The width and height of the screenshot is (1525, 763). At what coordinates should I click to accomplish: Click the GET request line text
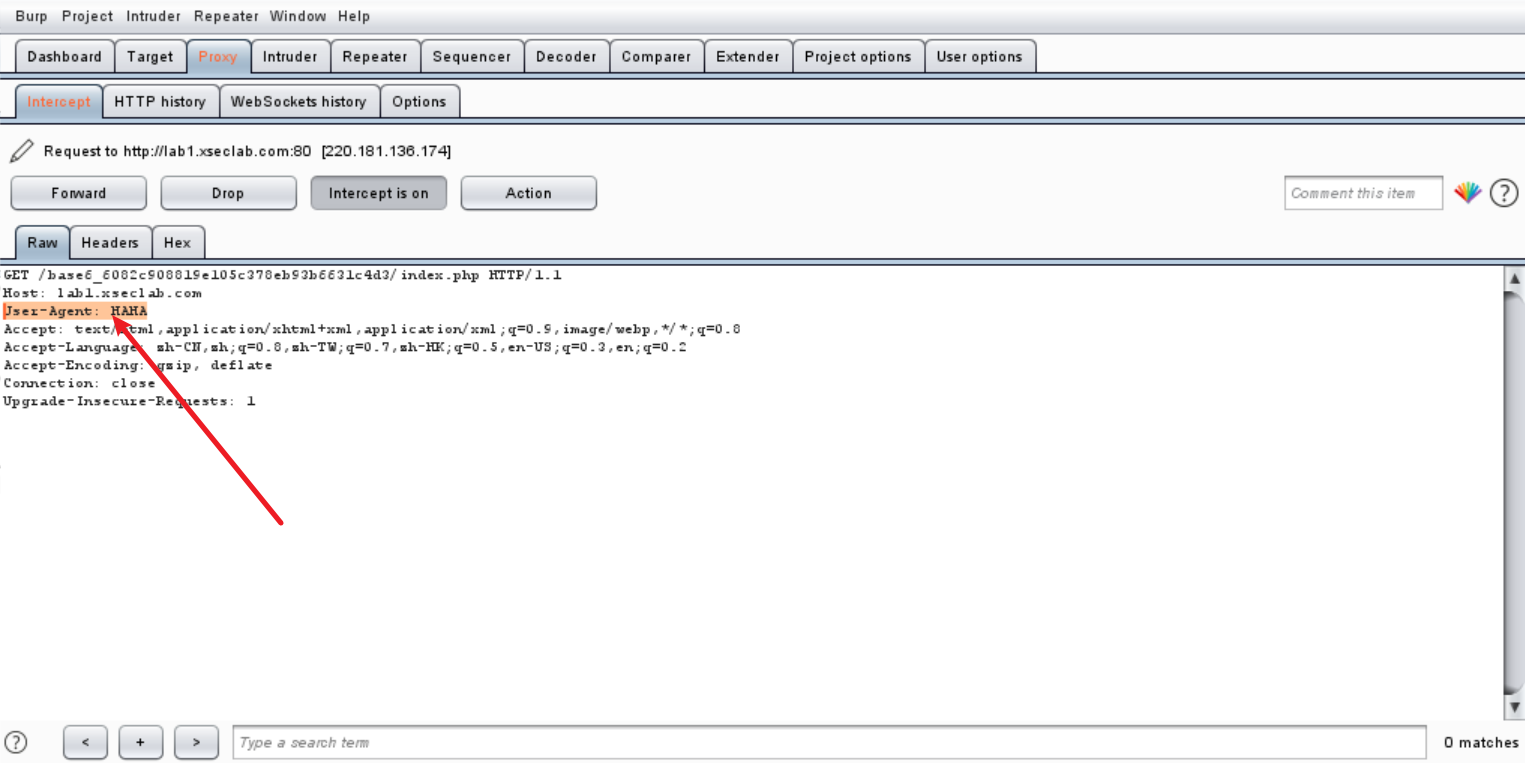[x=282, y=275]
